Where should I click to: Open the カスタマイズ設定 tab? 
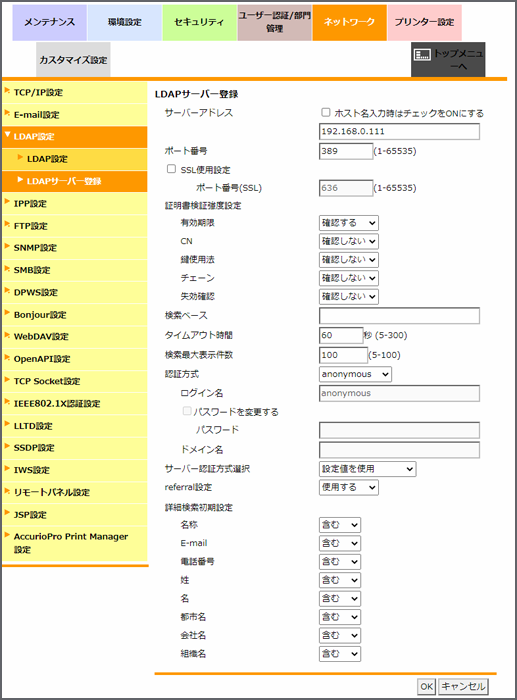[x=73, y=60]
